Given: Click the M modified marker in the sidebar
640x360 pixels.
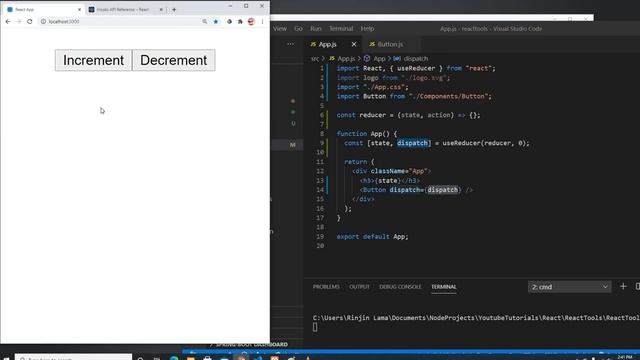Looking at the screenshot, I should point(293,145).
